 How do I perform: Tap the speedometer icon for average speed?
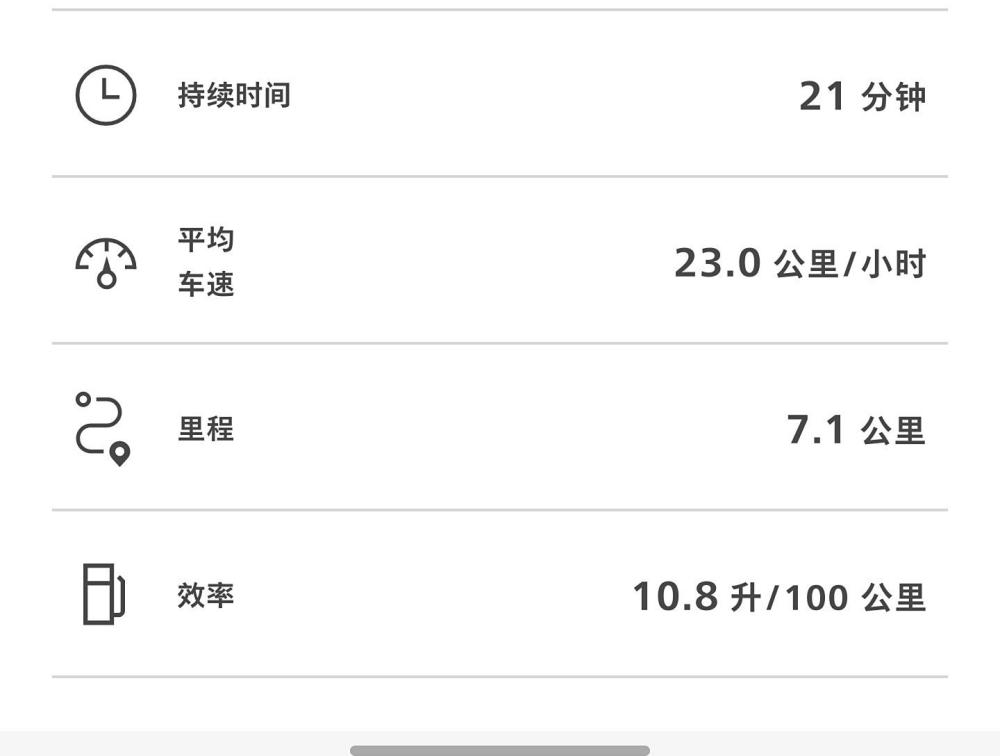click(x=106, y=263)
